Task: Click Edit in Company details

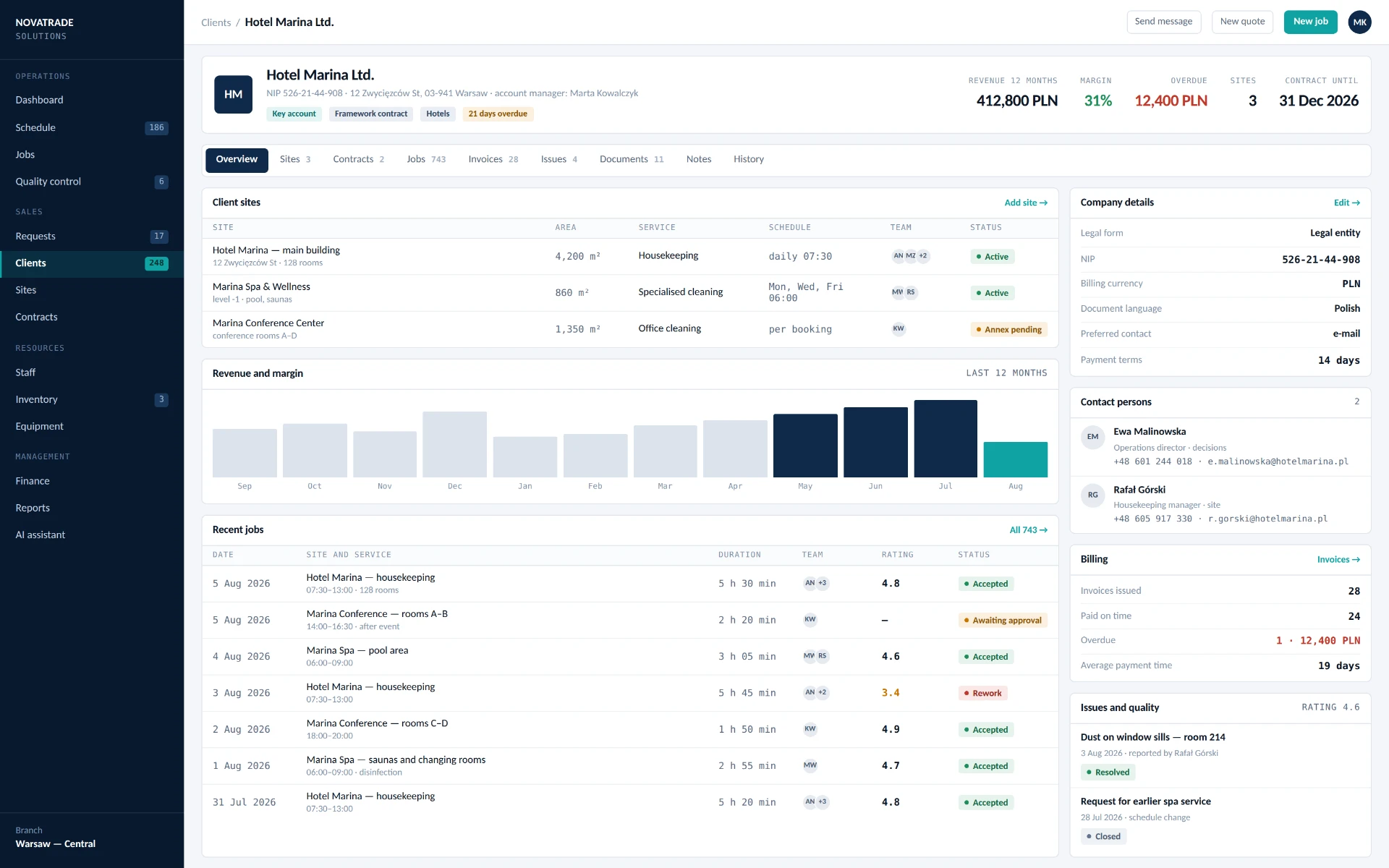Action: [x=1347, y=203]
